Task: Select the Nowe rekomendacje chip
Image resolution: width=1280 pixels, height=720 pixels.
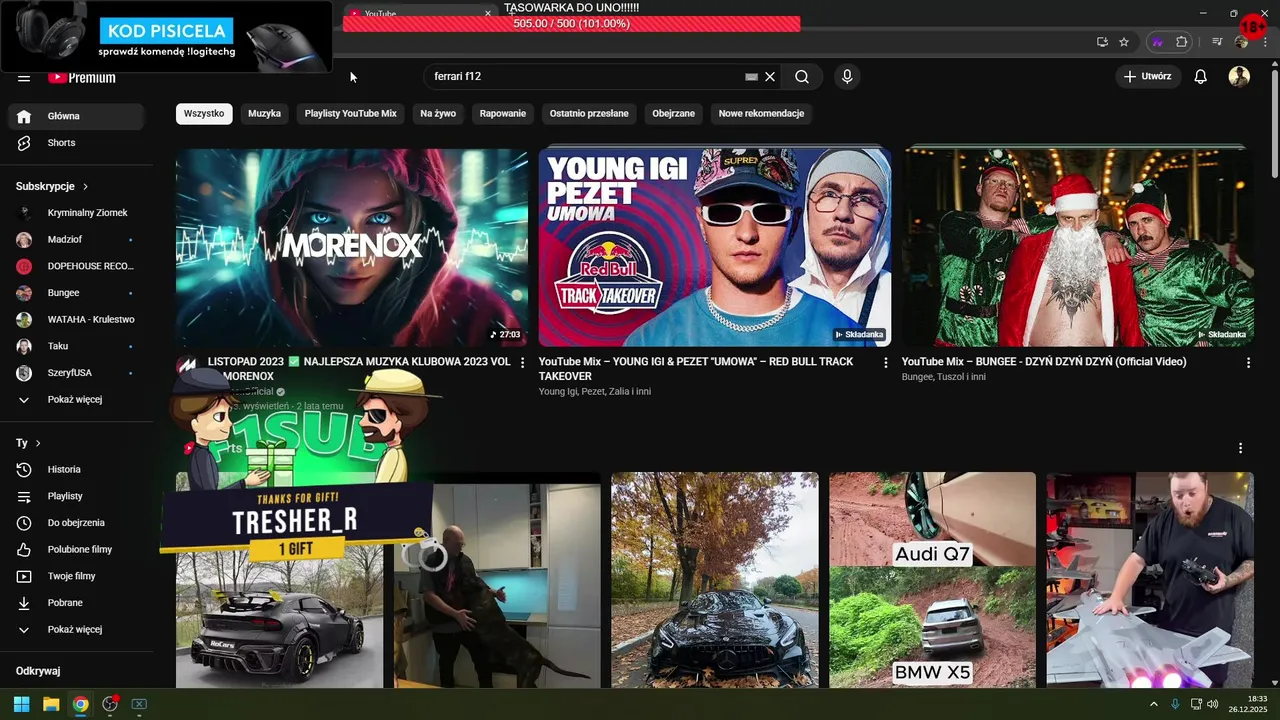Action: tap(761, 113)
